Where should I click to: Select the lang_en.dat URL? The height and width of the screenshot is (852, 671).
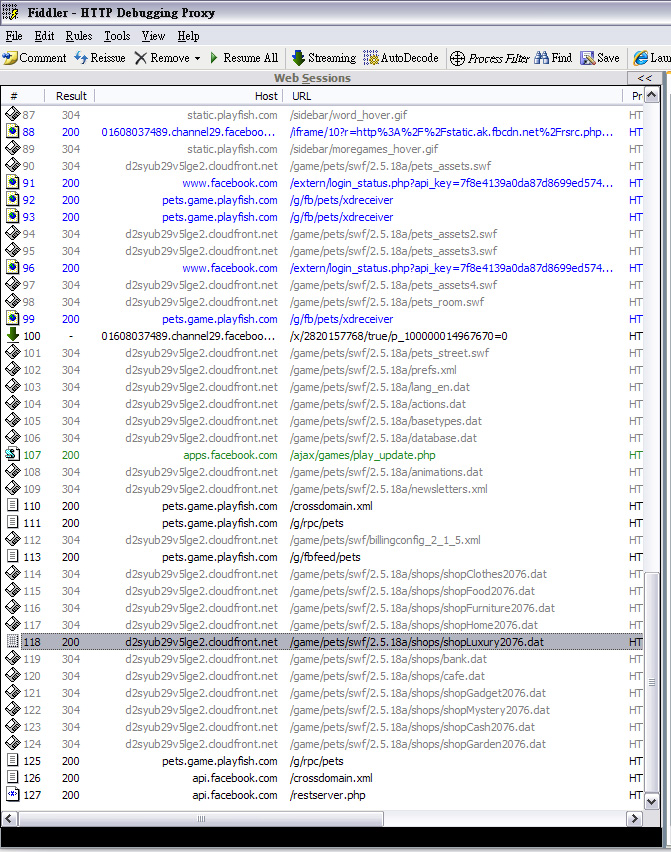click(x=380, y=387)
